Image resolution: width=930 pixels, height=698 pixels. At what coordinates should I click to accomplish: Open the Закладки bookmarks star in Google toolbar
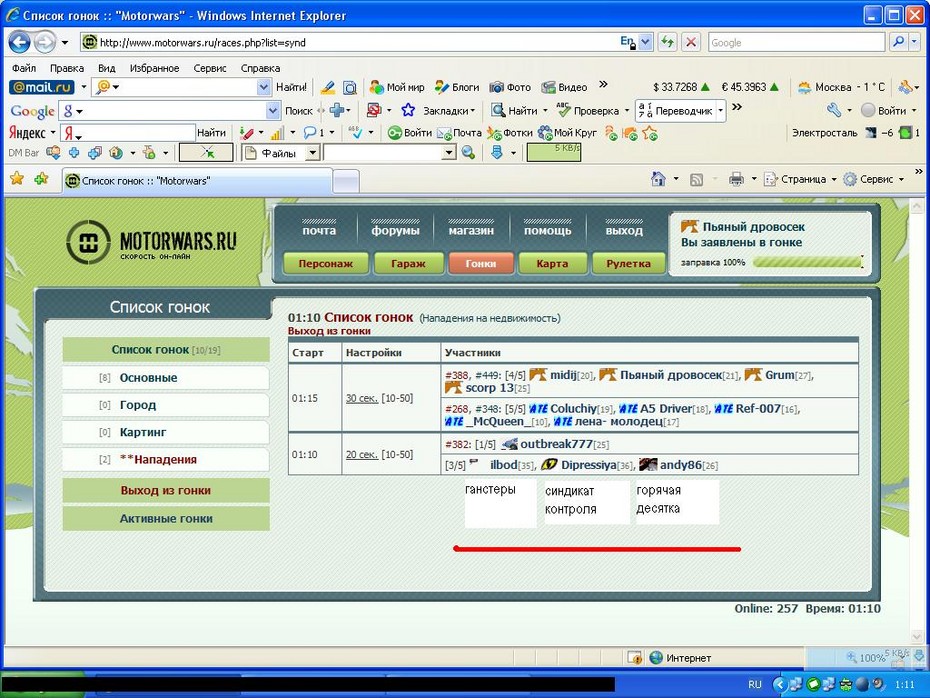click(408, 110)
